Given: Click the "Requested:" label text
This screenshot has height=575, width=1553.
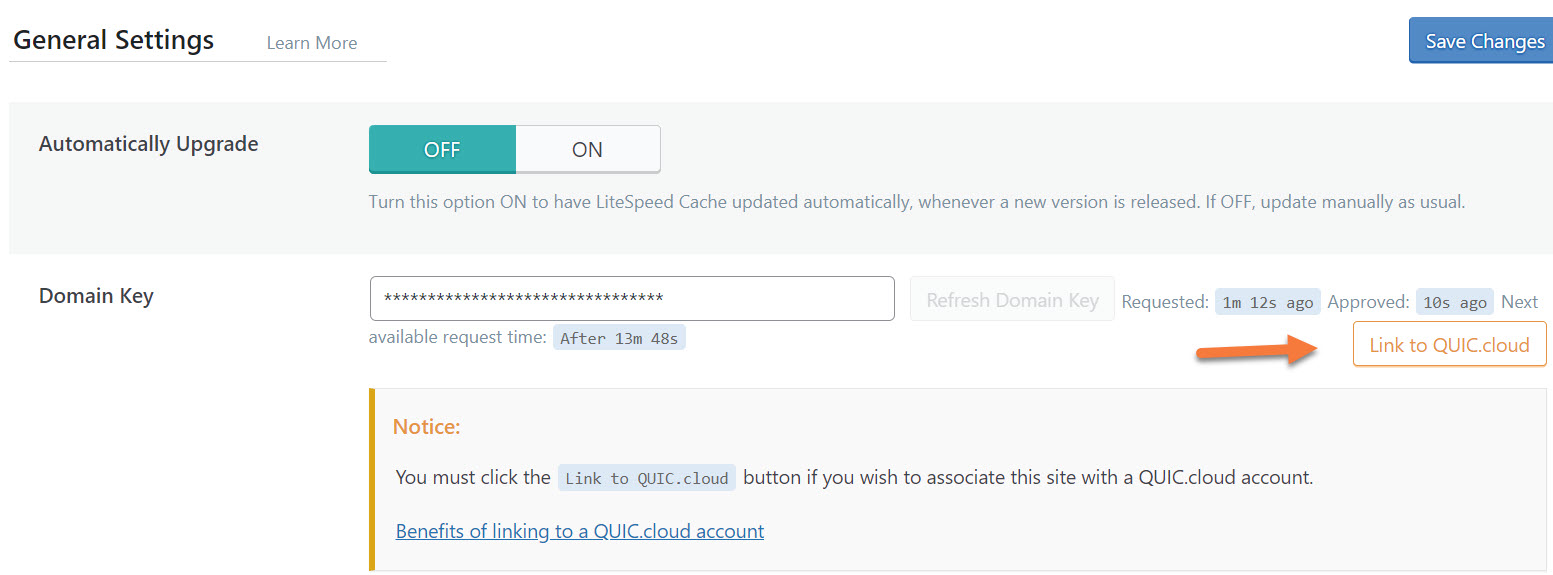Looking at the screenshot, I should point(1165,302).
